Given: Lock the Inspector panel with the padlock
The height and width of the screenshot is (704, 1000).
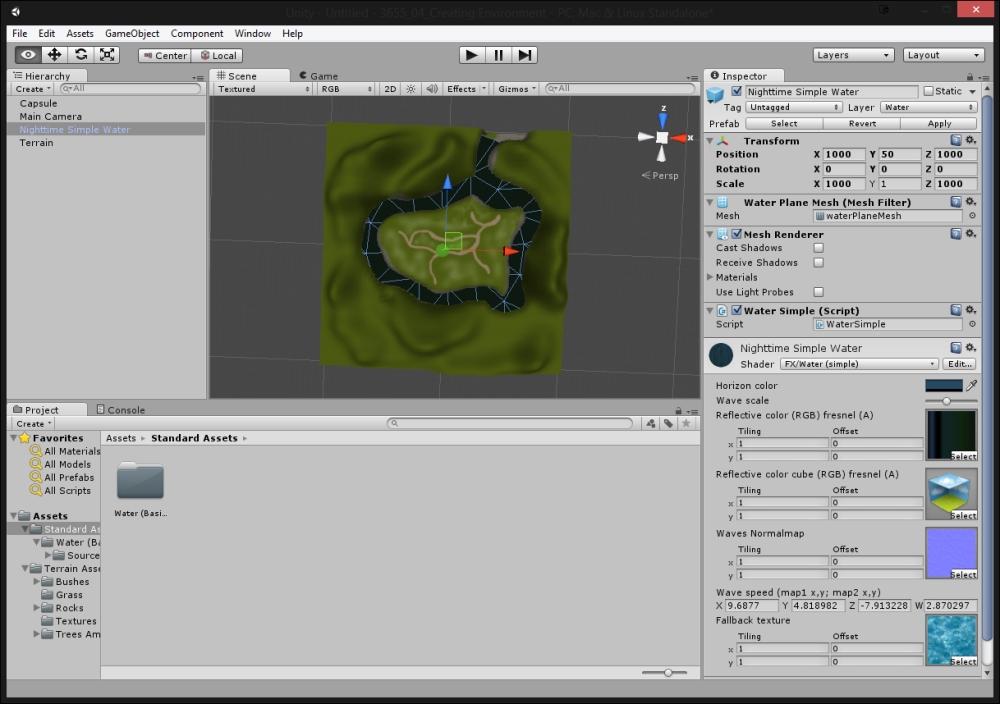Looking at the screenshot, I should click(x=969, y=77).
